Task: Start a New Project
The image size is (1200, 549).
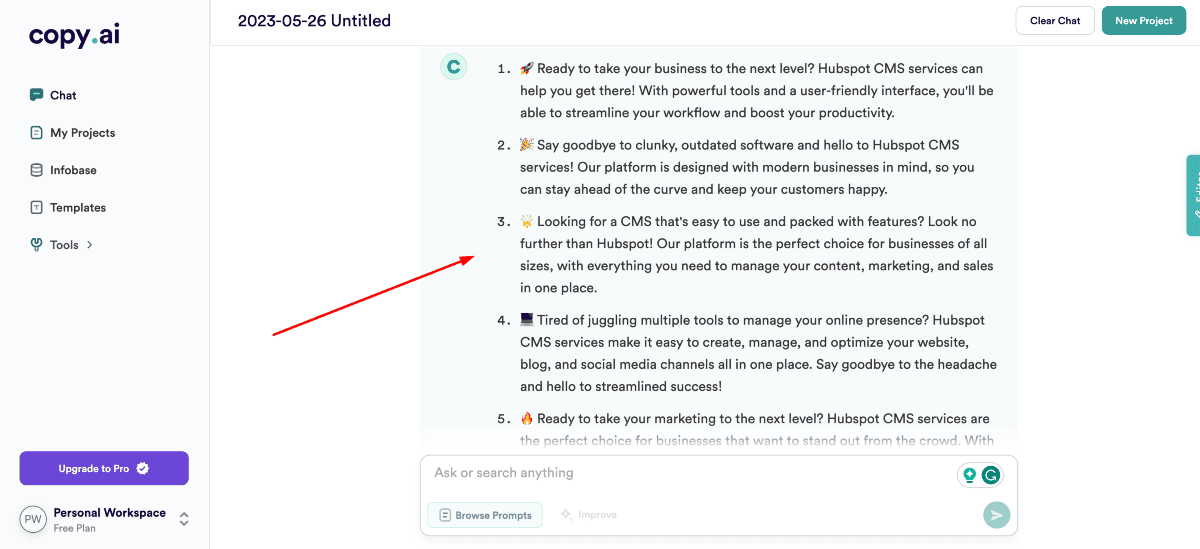Action: [1143, 21]
